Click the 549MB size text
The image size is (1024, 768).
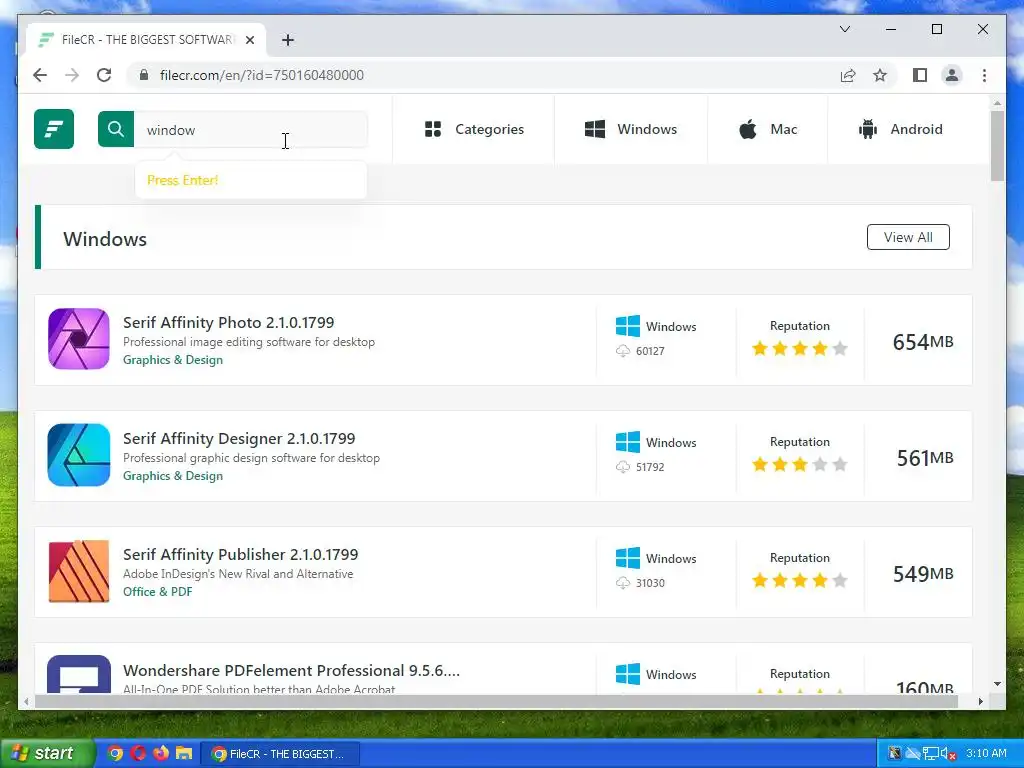923,574
